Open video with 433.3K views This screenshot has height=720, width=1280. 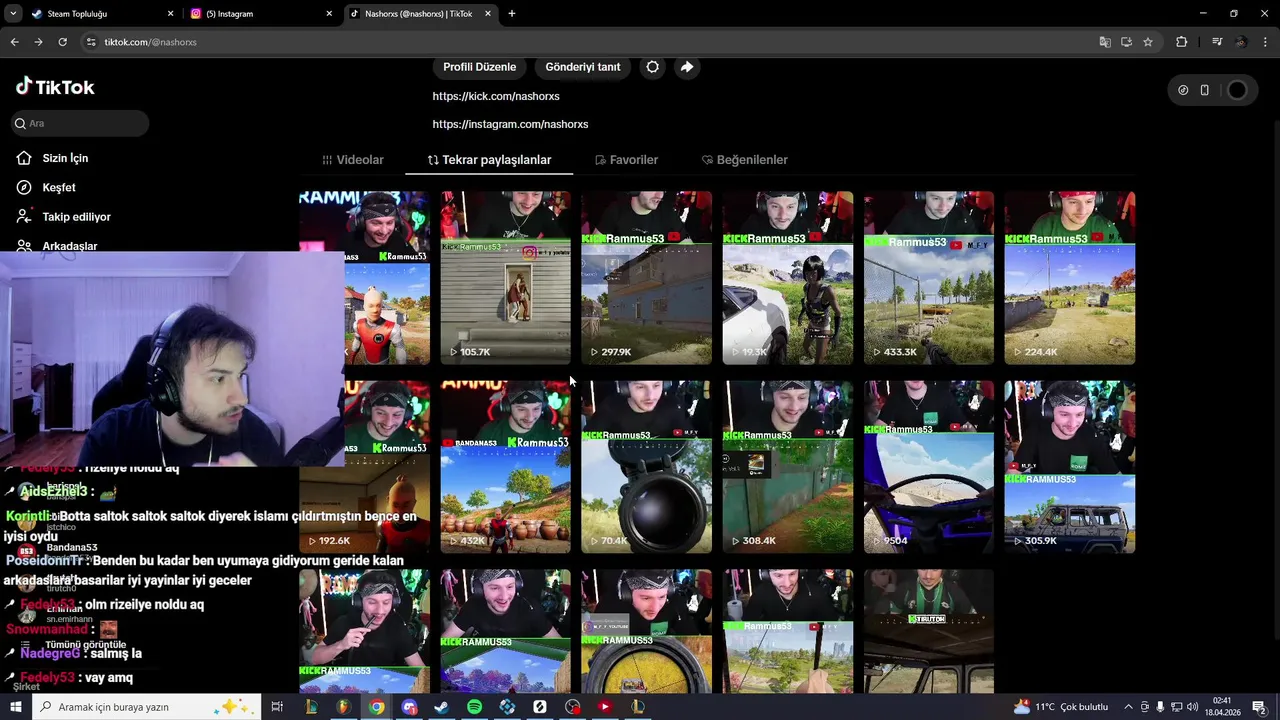929,278
